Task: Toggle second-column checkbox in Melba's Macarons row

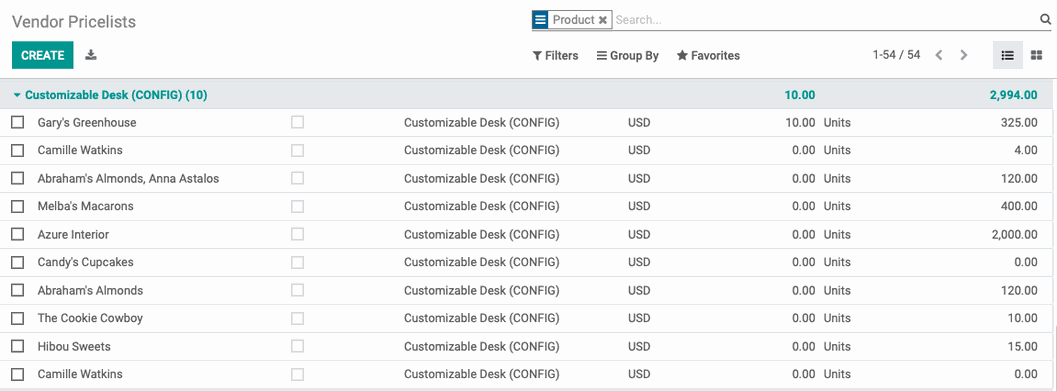Action: (297, 206)
